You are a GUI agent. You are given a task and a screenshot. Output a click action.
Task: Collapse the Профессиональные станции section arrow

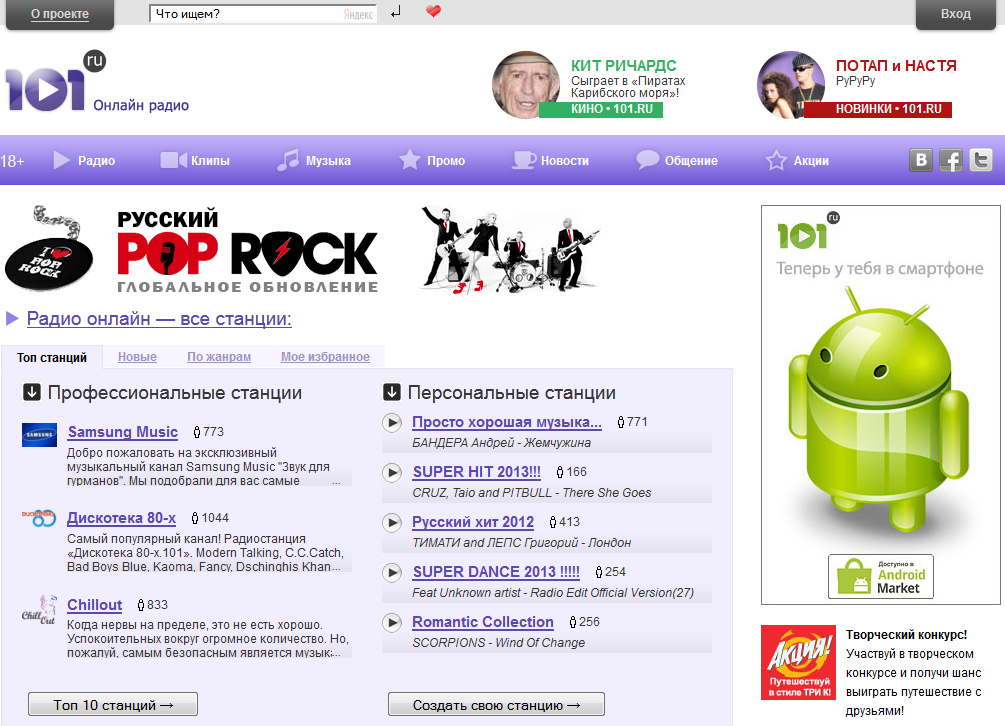32,392
